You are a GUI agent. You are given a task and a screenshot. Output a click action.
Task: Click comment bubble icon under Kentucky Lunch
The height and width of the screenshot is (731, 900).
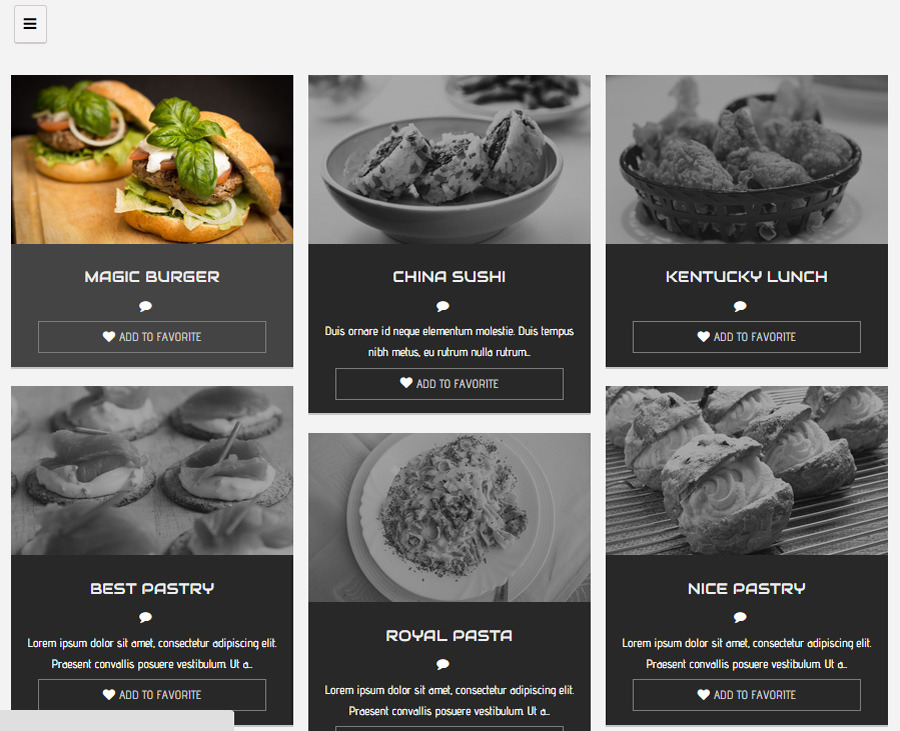[x=740, y=306]
